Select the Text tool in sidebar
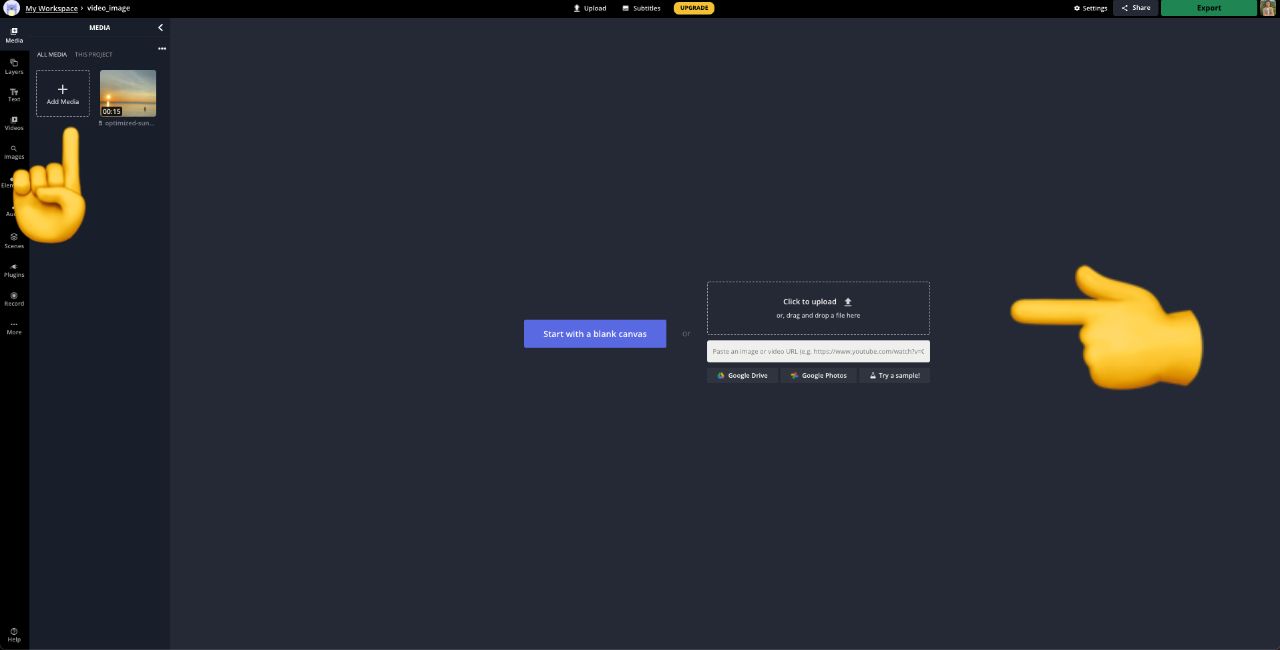Image resolution: width=1280 pixels, height=650 pixels. click(x=14, y=95)
